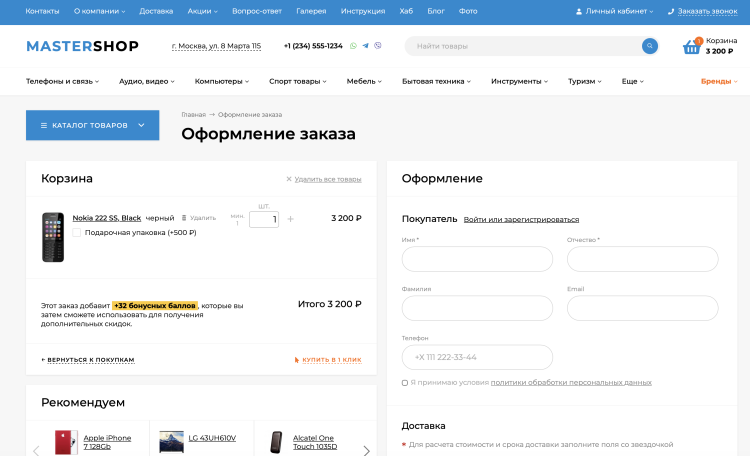This screenshot has height=456, width=750.
Task: Open политики обработки персональных данных link
Action: tap(571, 383)
